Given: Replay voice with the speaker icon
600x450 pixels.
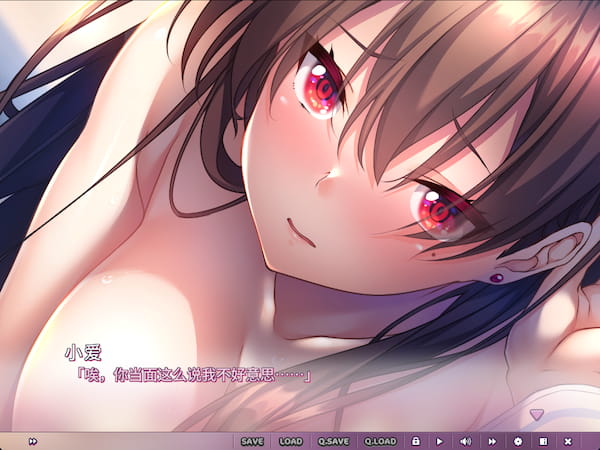Looking at the screenshot, I should [x=465, y=442].
